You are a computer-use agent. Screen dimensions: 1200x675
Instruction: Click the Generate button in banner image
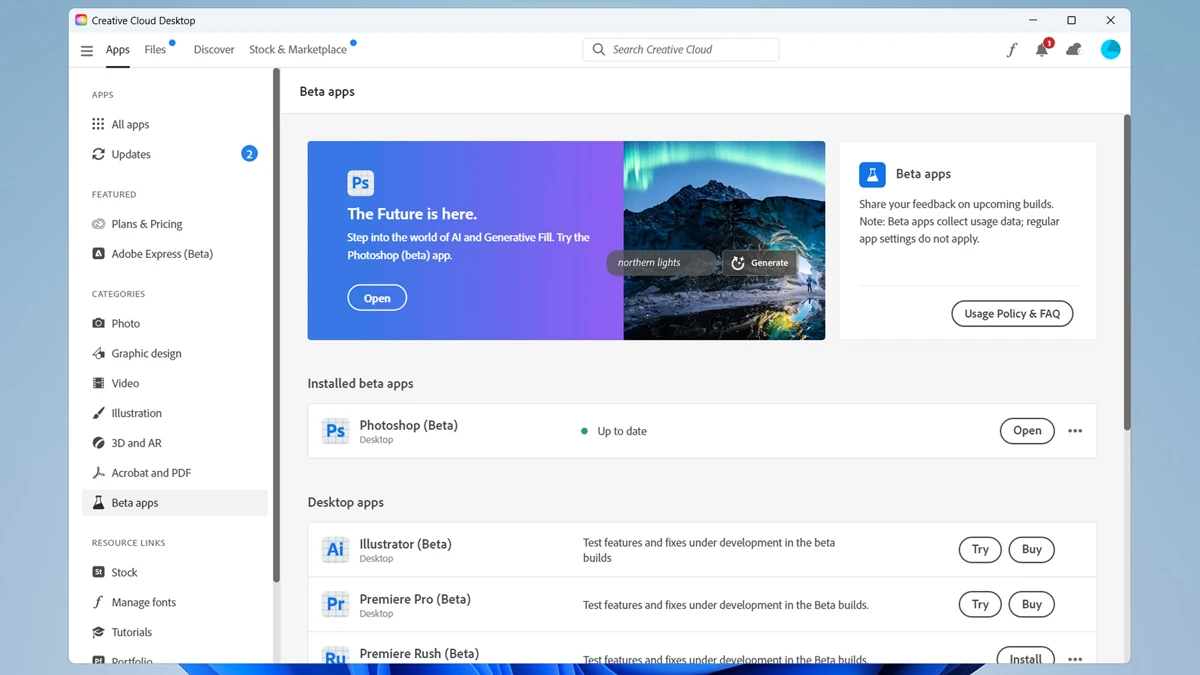tap(760, 263)
